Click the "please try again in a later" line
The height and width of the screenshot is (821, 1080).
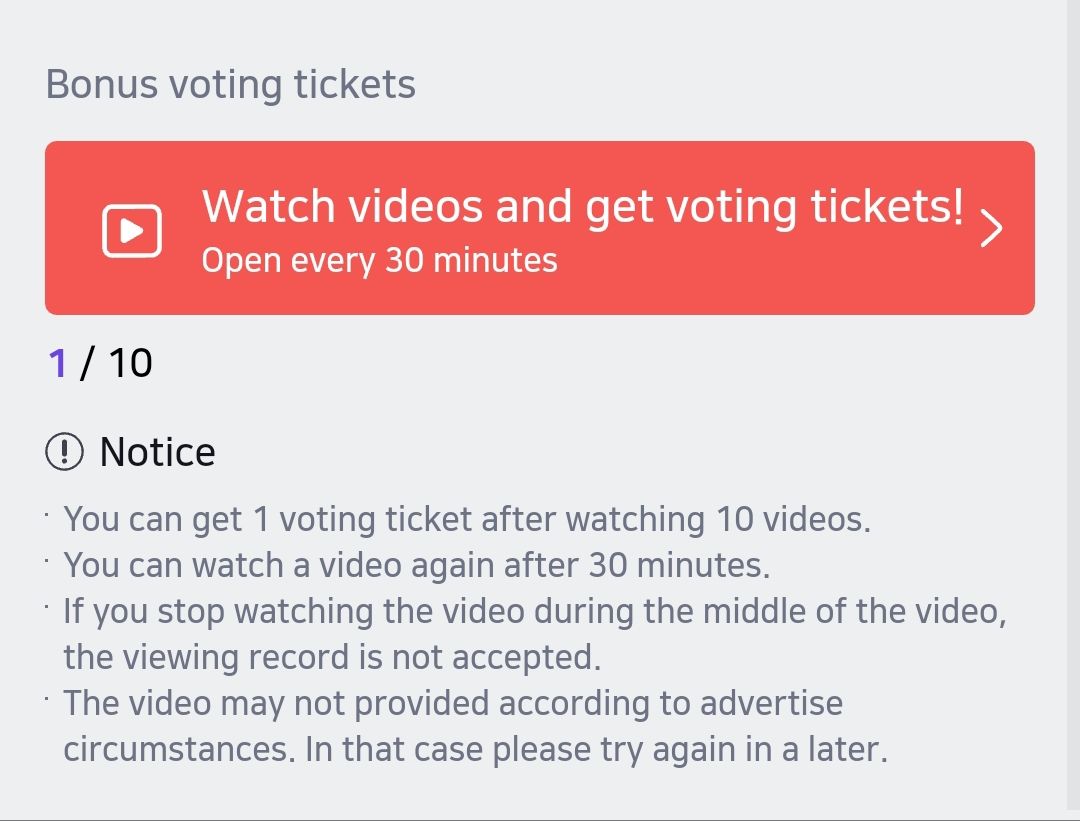475,749
